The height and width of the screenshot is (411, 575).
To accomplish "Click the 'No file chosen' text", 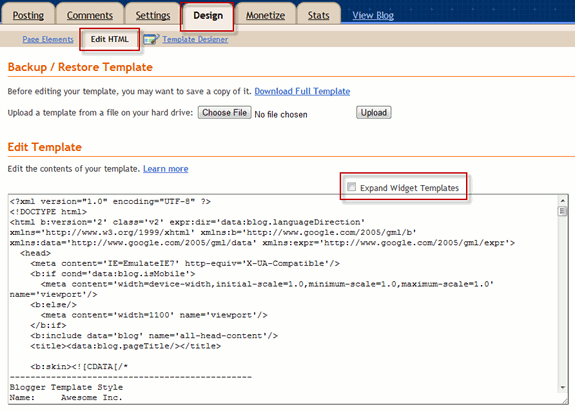I will click(x=281, y=114).
